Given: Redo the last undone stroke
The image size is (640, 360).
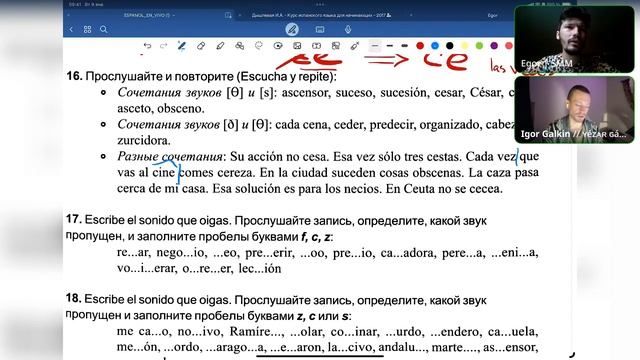Looking at the screenshot, I should click(164, 46).
